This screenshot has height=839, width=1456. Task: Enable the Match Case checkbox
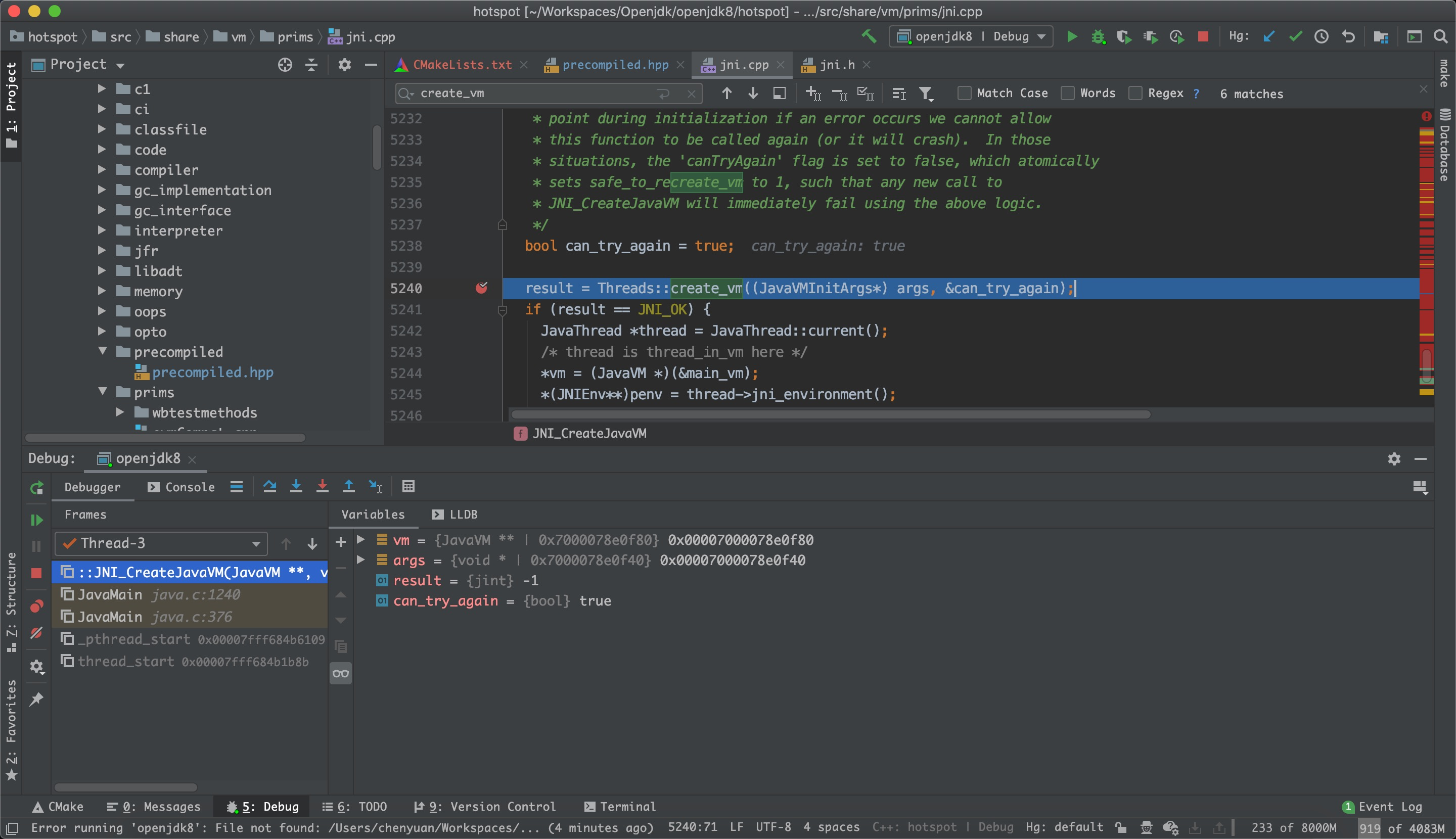point(964,94)
